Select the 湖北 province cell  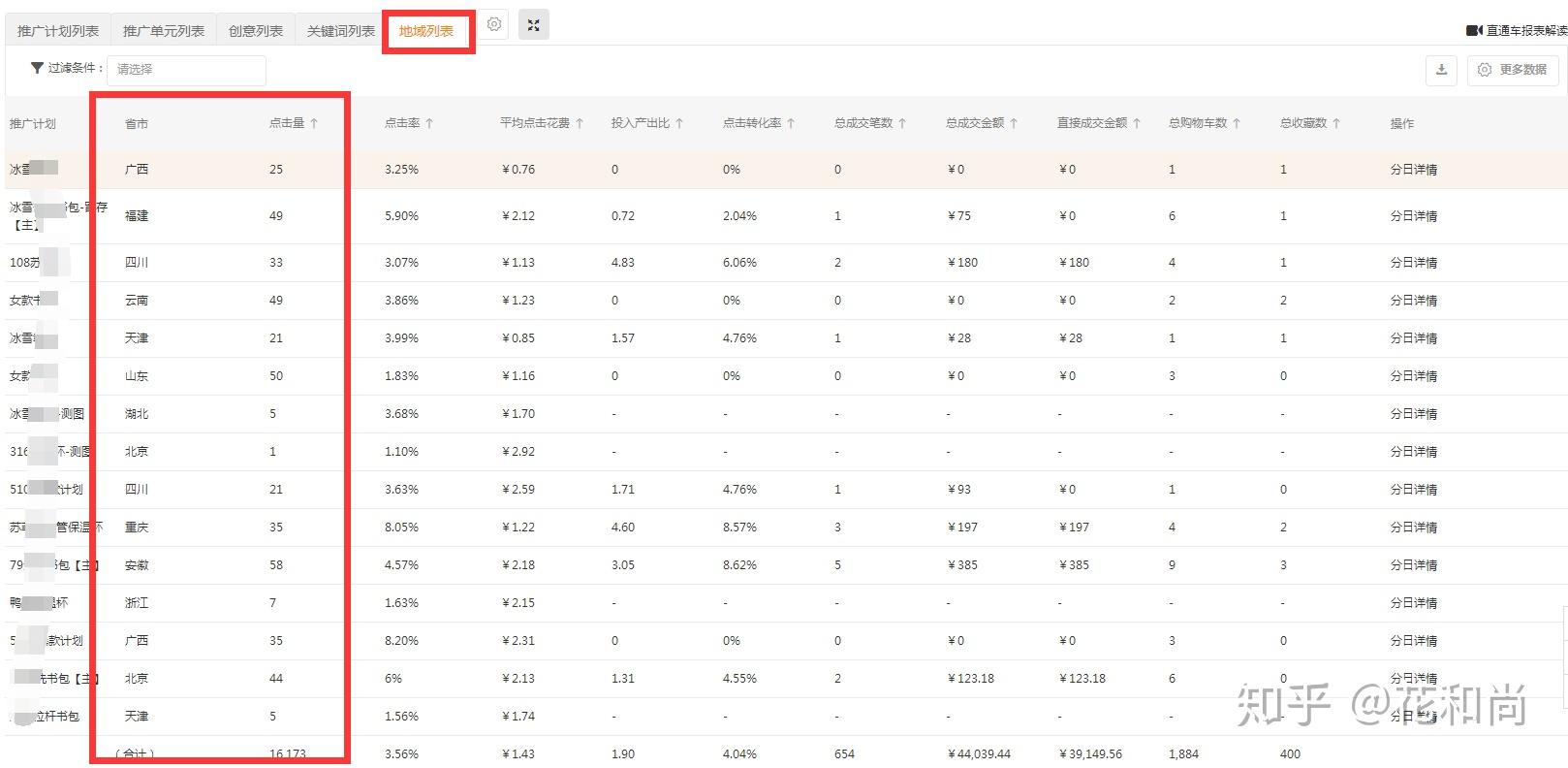137,414
